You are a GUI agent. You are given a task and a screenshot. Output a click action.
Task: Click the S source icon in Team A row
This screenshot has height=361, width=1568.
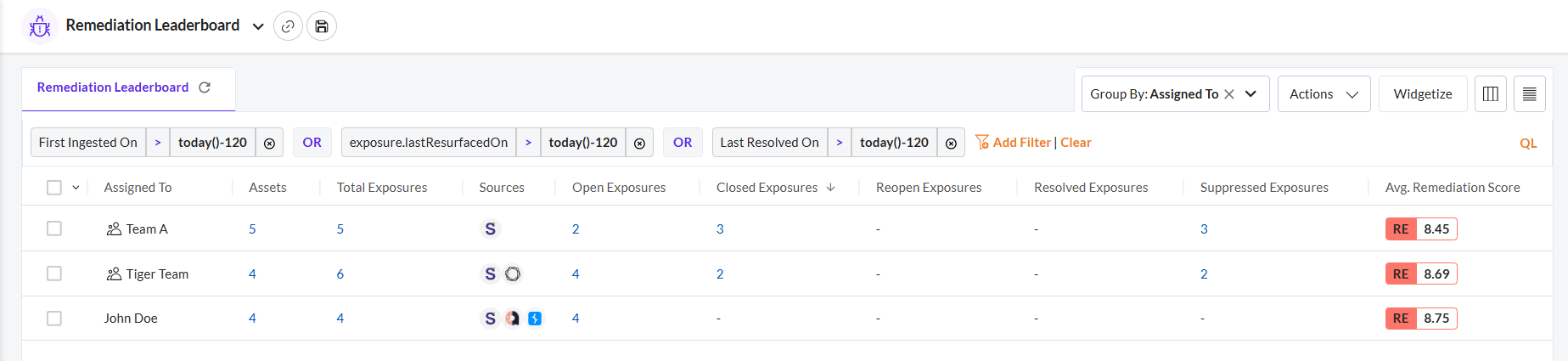490,229
